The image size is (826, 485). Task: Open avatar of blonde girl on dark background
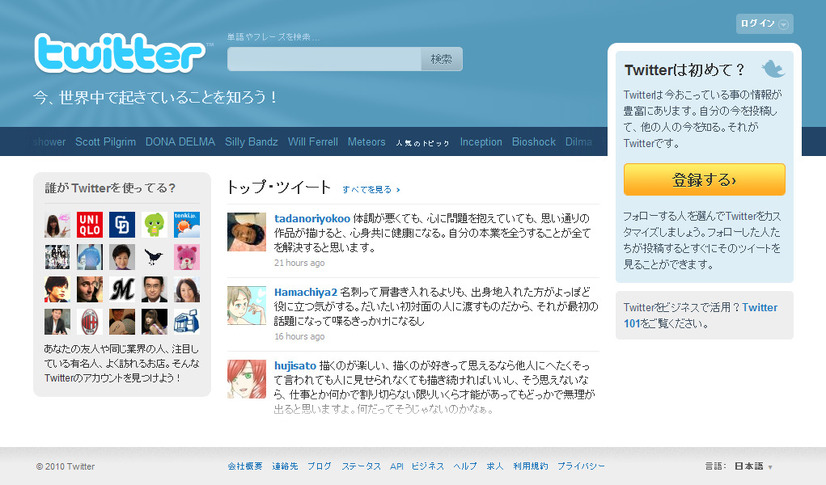(154, 322)
